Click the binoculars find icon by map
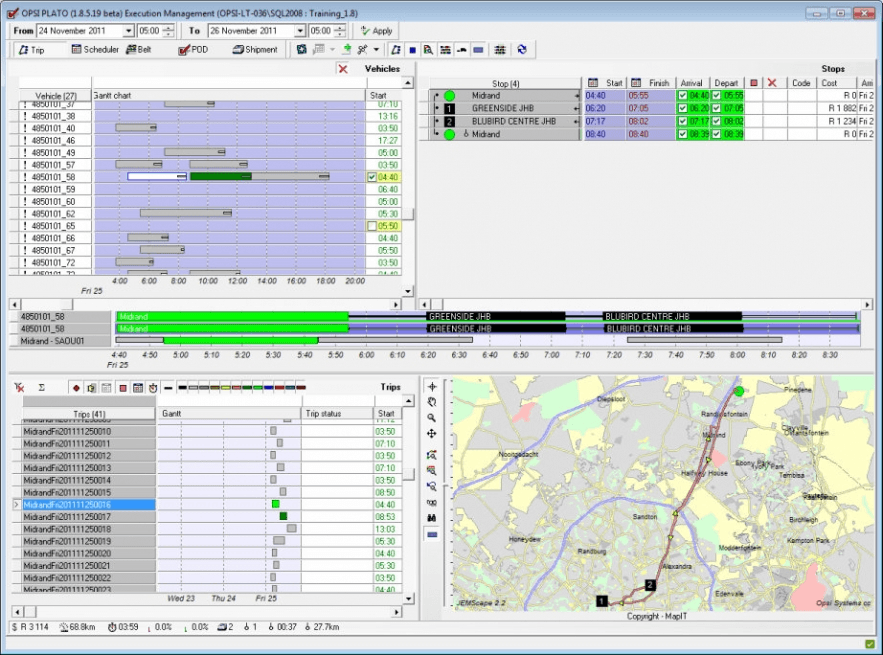This screenshot has width=883, height=655. tap(431, 517)
